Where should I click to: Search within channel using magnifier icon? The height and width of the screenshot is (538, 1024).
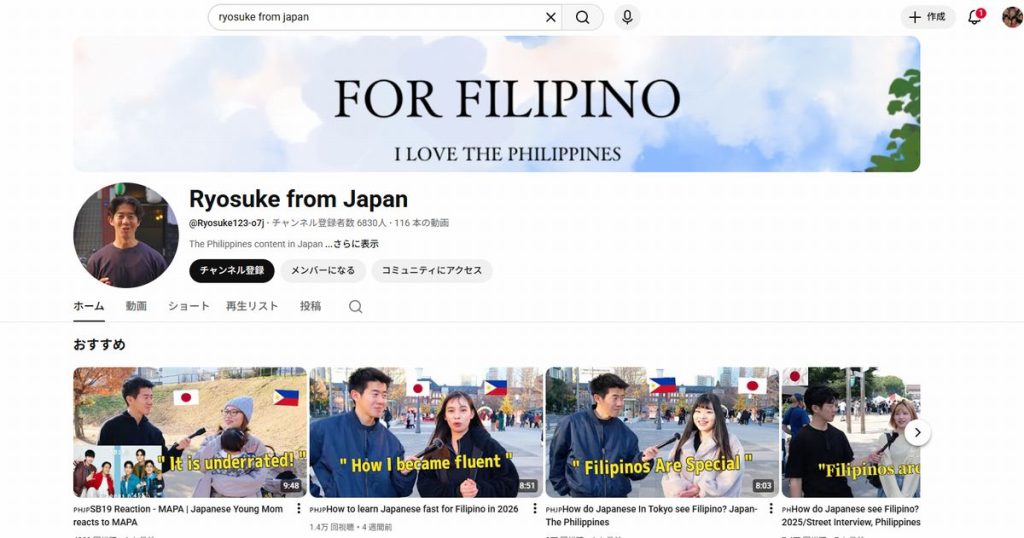pos(355,307)
